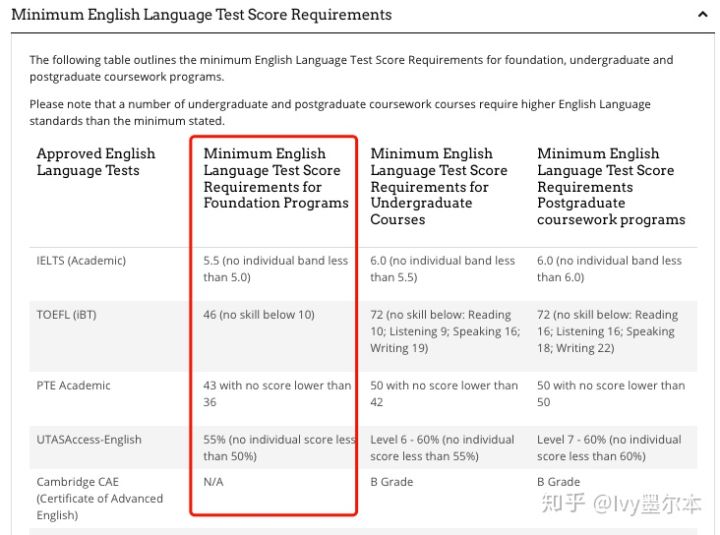Click UTASAccess foundation cell '55% ... less than 50%'

279,448
